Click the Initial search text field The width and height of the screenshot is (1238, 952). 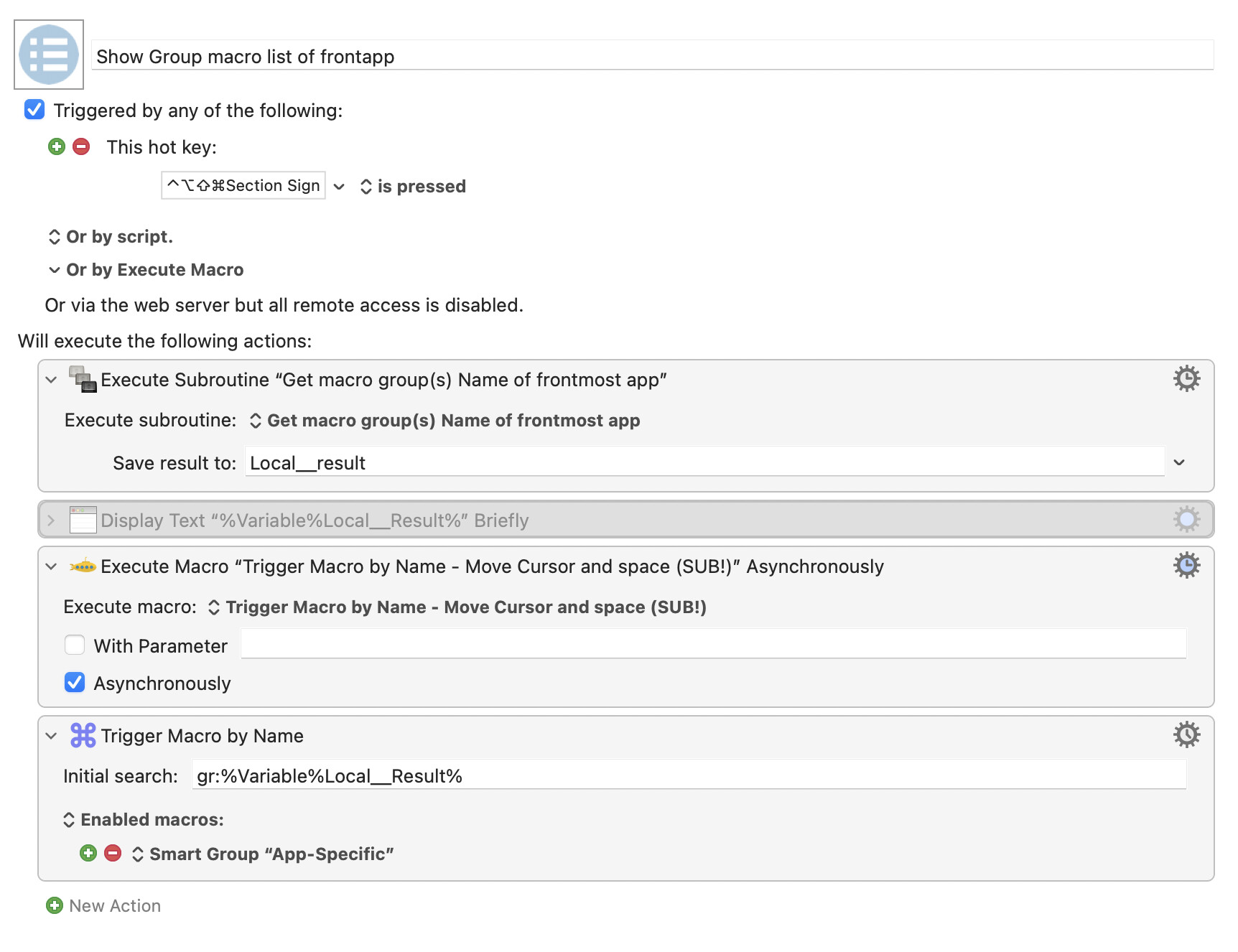[x=689, y=775]
